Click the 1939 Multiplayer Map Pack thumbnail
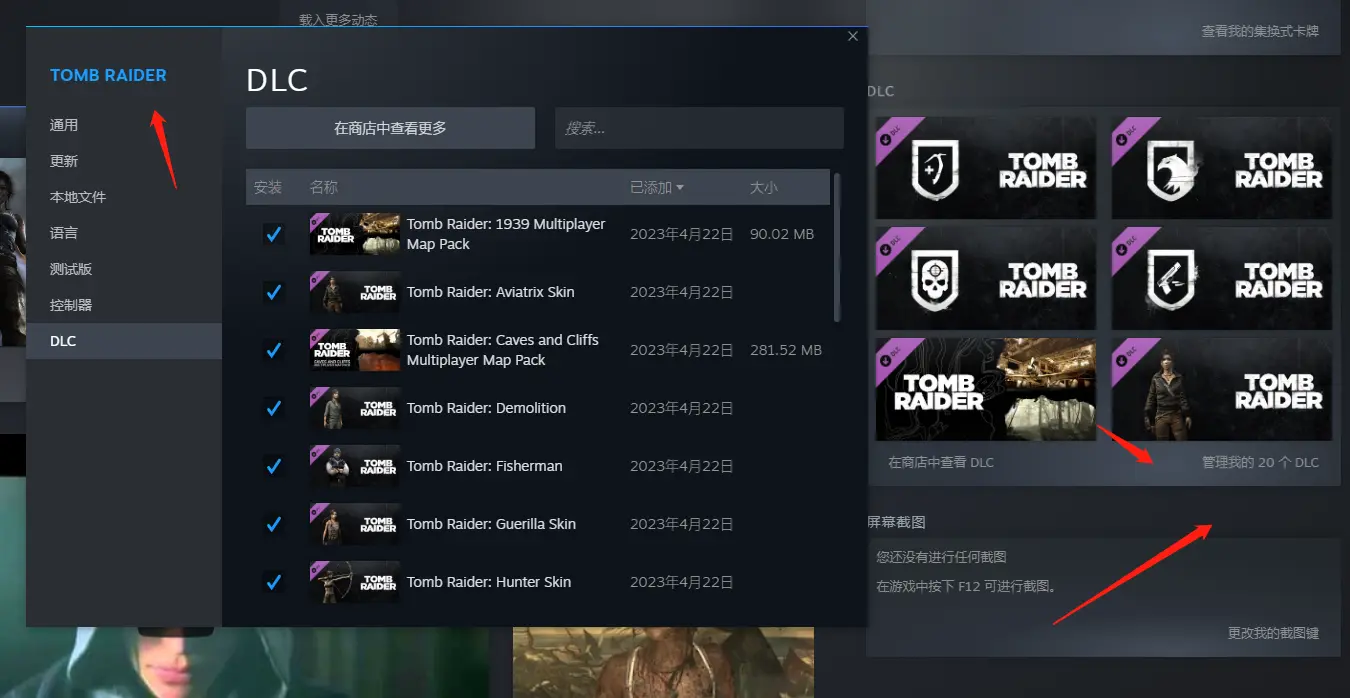Image resolution: width=1350 pixels, height=698 pixels. [355, 234]
